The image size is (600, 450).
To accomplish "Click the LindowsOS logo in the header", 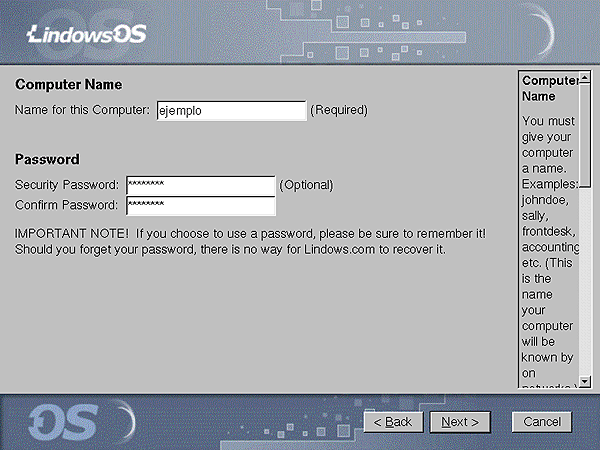I will click(87, 34).
